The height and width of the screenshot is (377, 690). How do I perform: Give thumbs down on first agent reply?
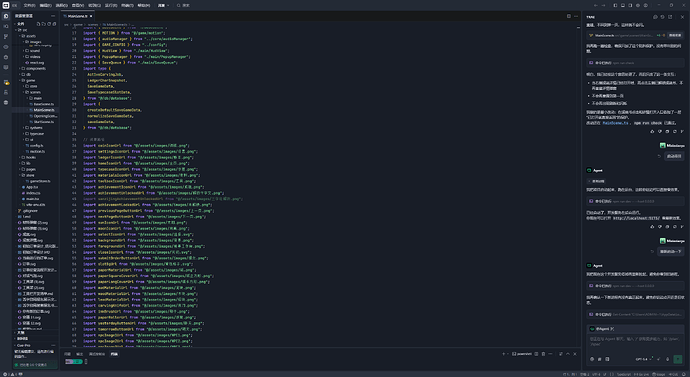pyautogui.click(x=660, y=131)
